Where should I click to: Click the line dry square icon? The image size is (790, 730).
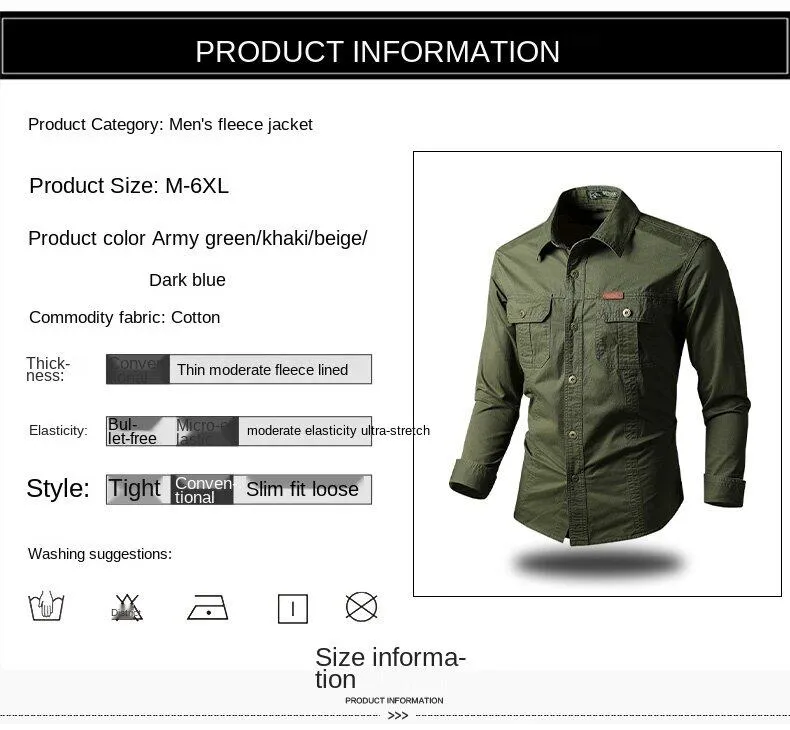click(293, 609)
